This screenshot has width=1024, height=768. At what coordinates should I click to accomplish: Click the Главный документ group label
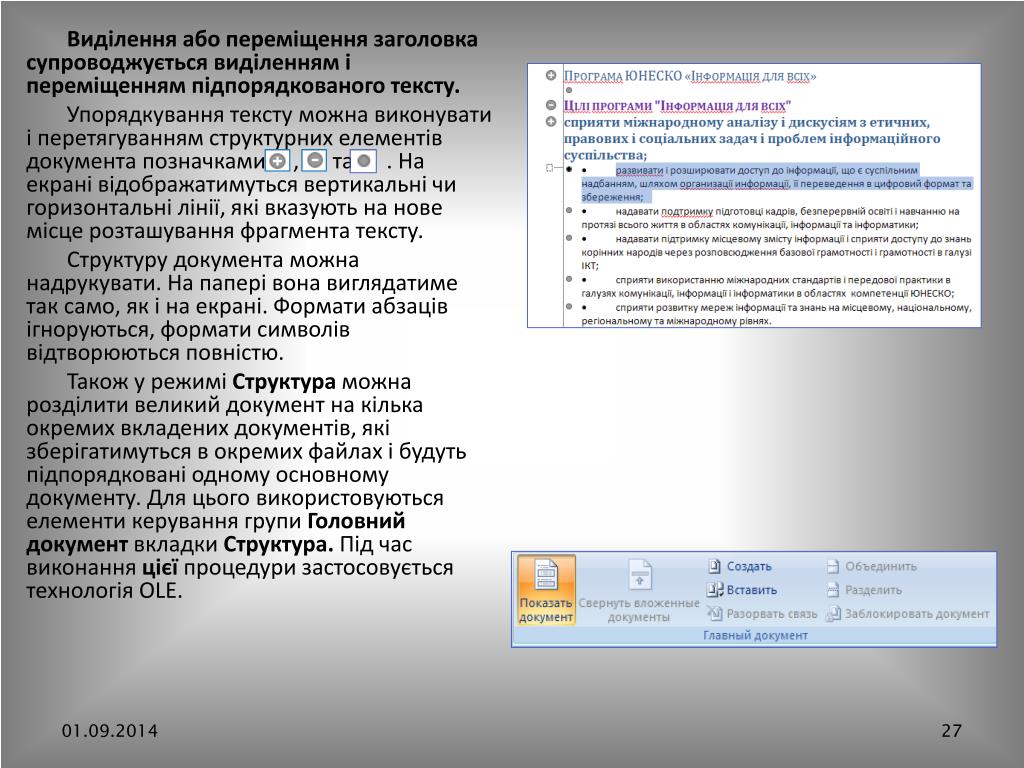pos(755,635)
